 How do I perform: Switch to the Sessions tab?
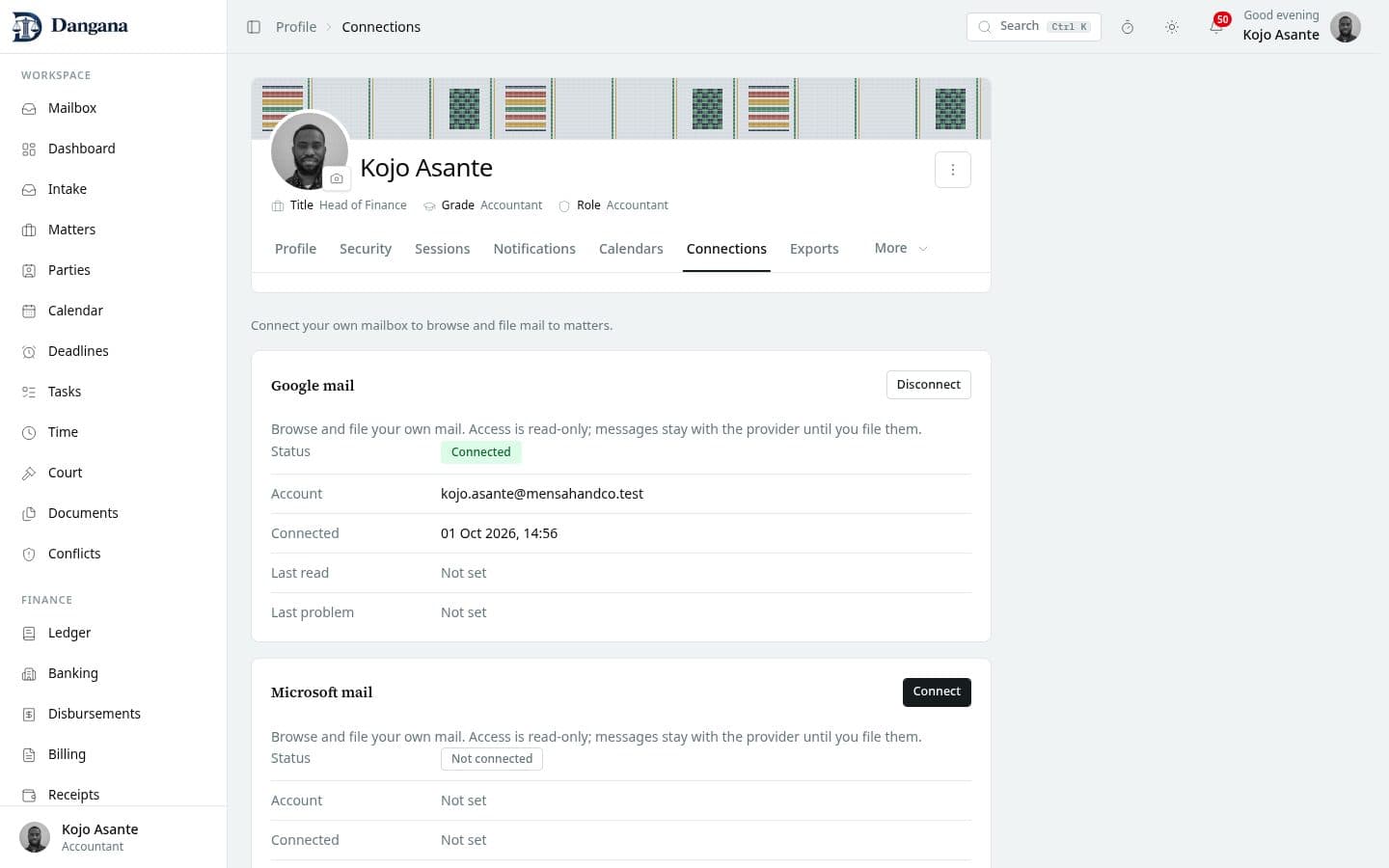(443, 249)
